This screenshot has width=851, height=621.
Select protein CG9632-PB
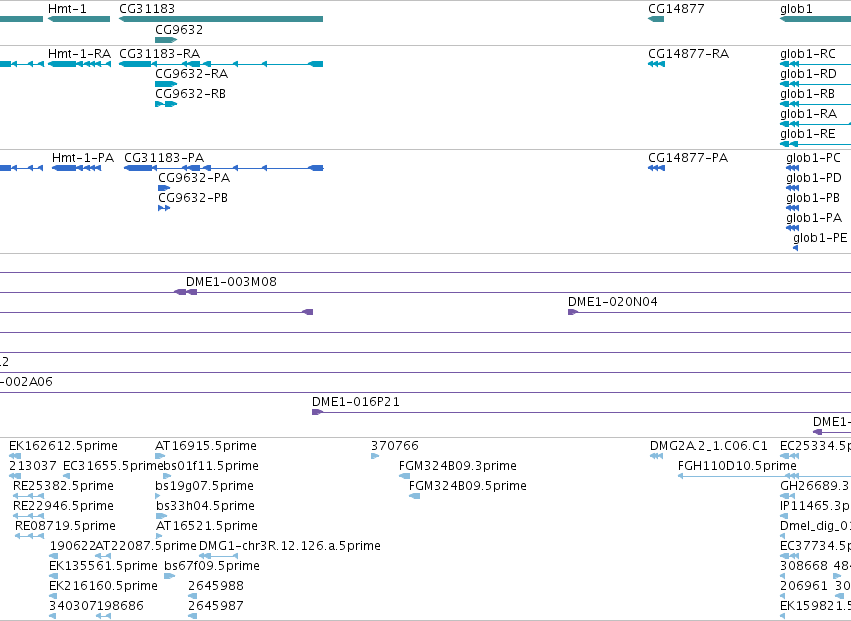tap(193, 198)
